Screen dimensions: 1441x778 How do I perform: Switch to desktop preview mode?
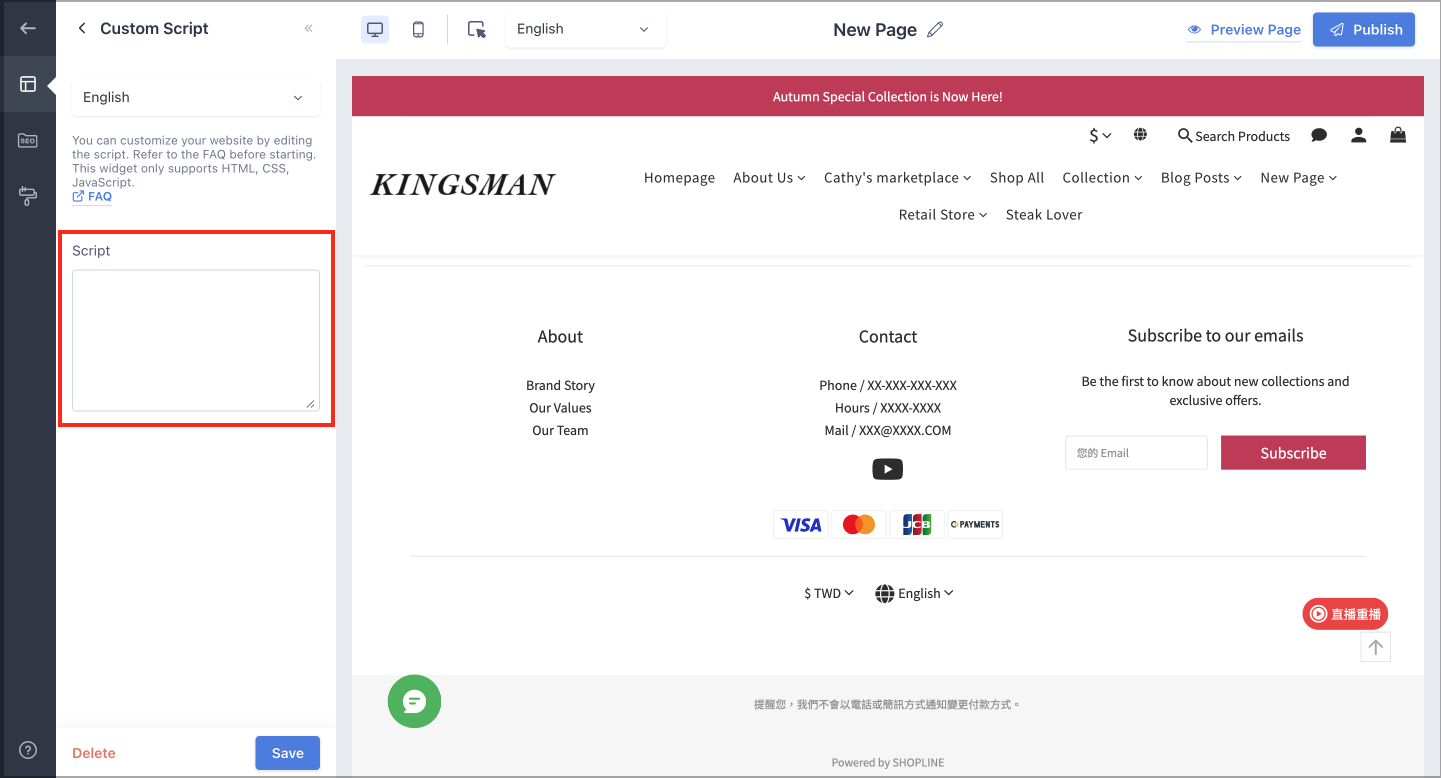pyautogui.click(x=375, y=29)
